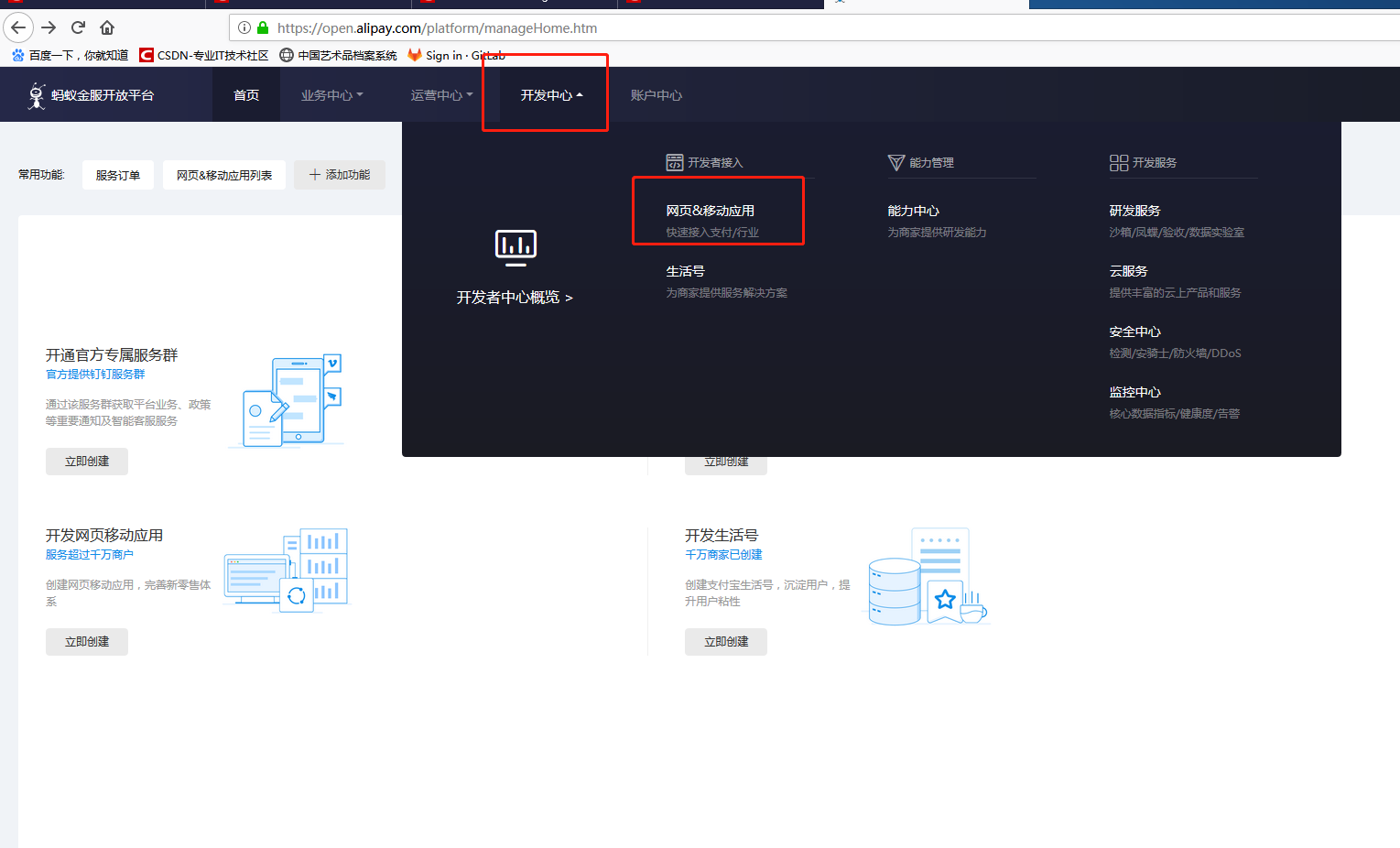Screen dimensions: 1400x848
Task: Click the 能力管理 funnel icon
Action: pyautogui.click(x=896, y=162)
